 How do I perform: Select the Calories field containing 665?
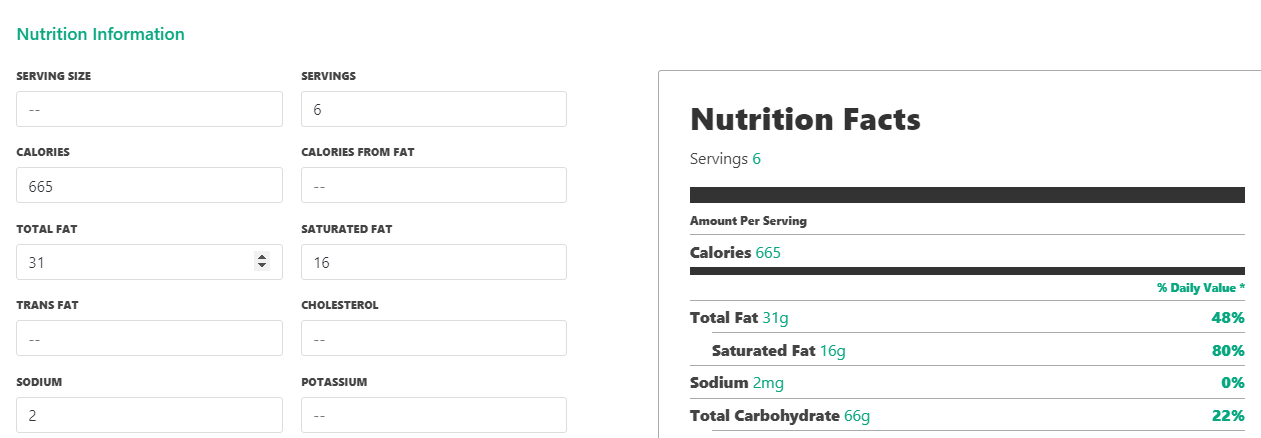tap(149, 185)
